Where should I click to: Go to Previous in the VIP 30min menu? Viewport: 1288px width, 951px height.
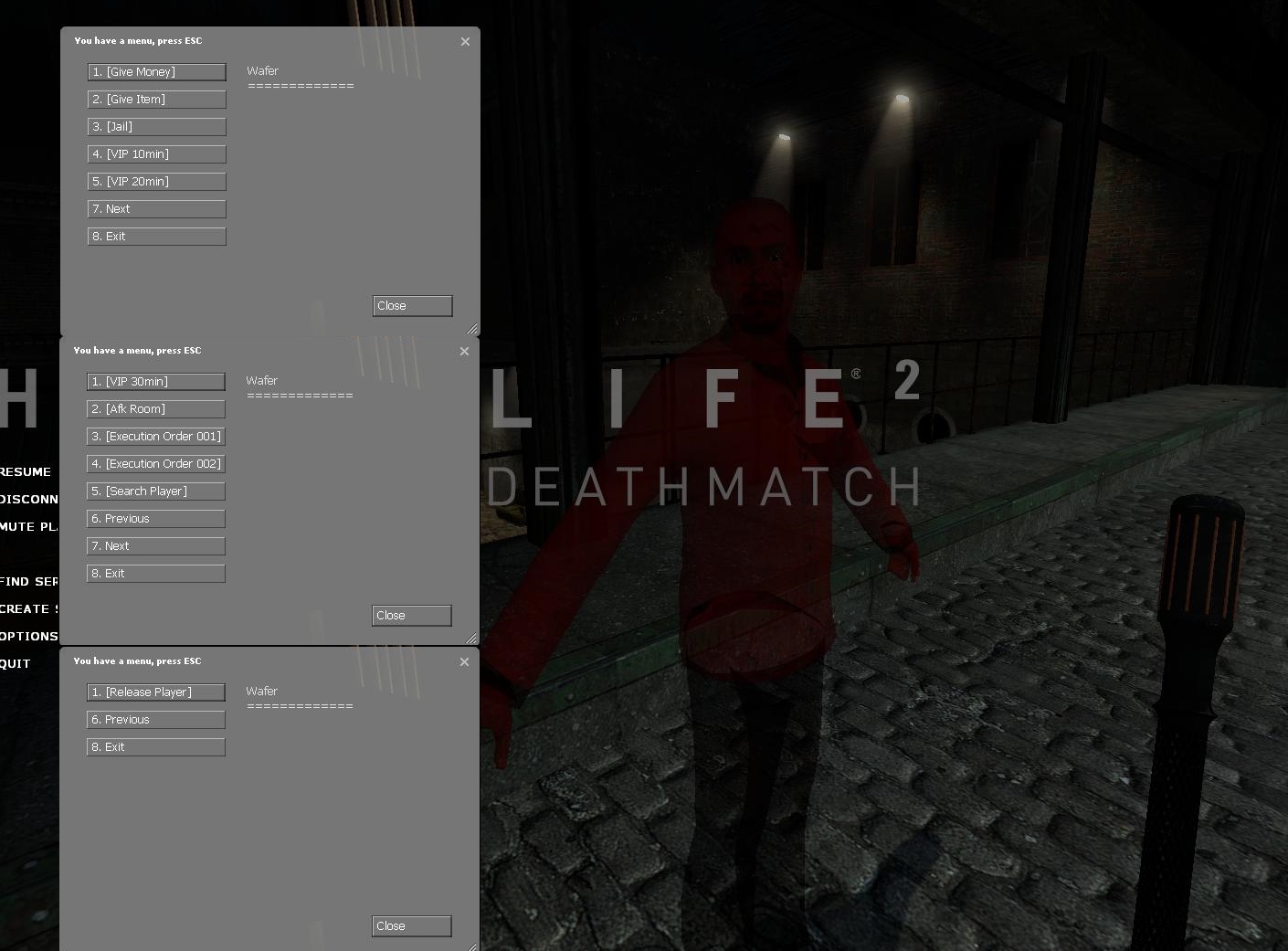coord(156,519)
